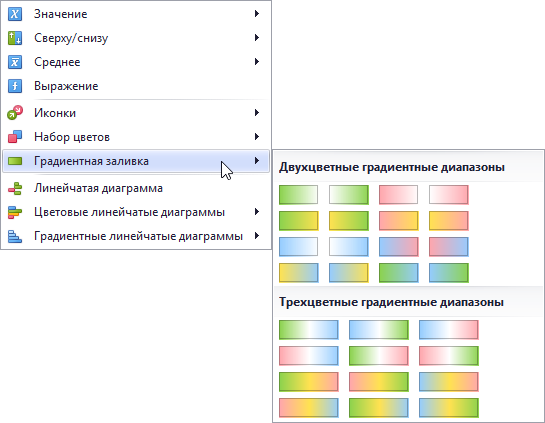
Task: Click the Линейчатая диаграмма icon
Action: tap(15, 188)
